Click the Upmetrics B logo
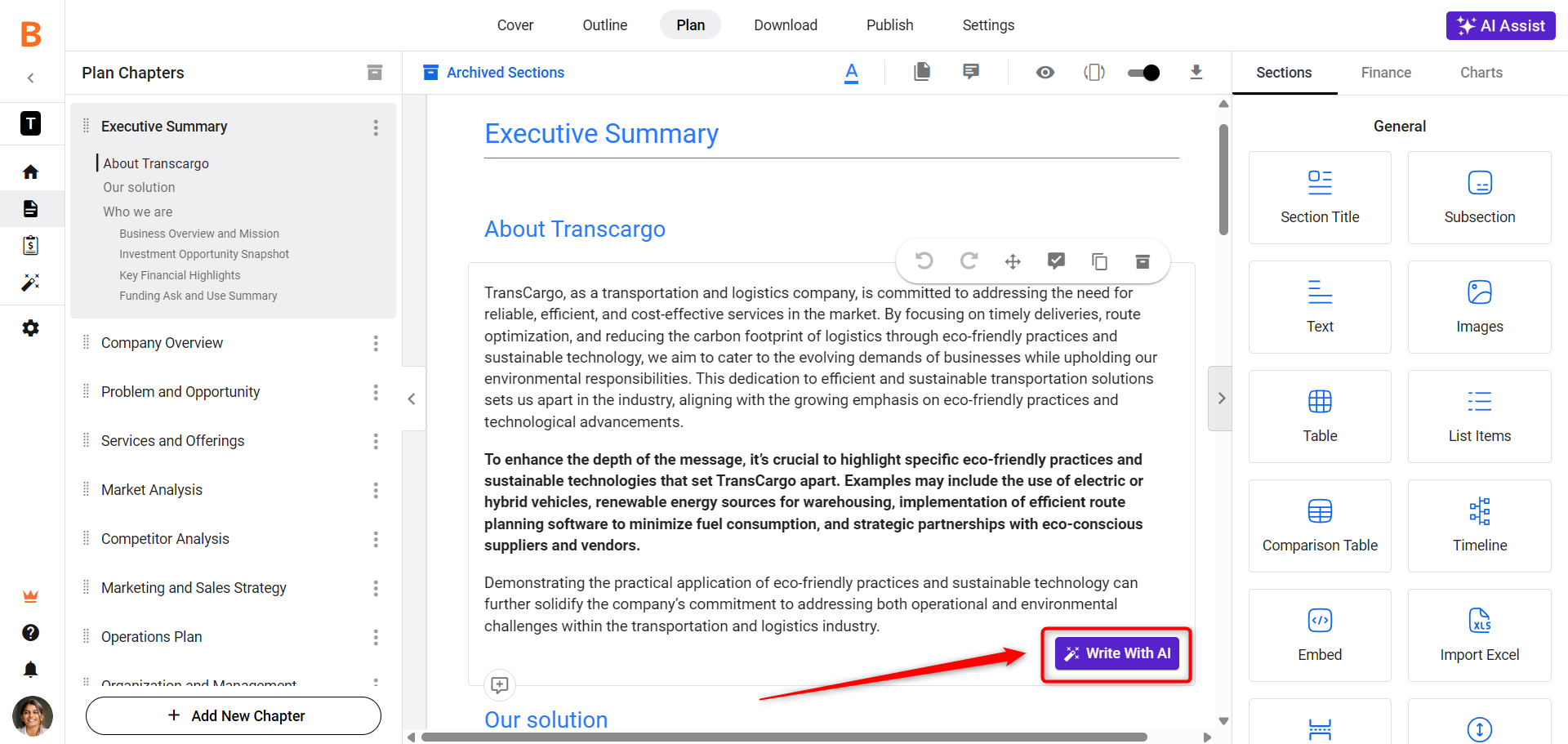Image resolution: width=1568 pixels, height=744 pixels. coord(31,34)
